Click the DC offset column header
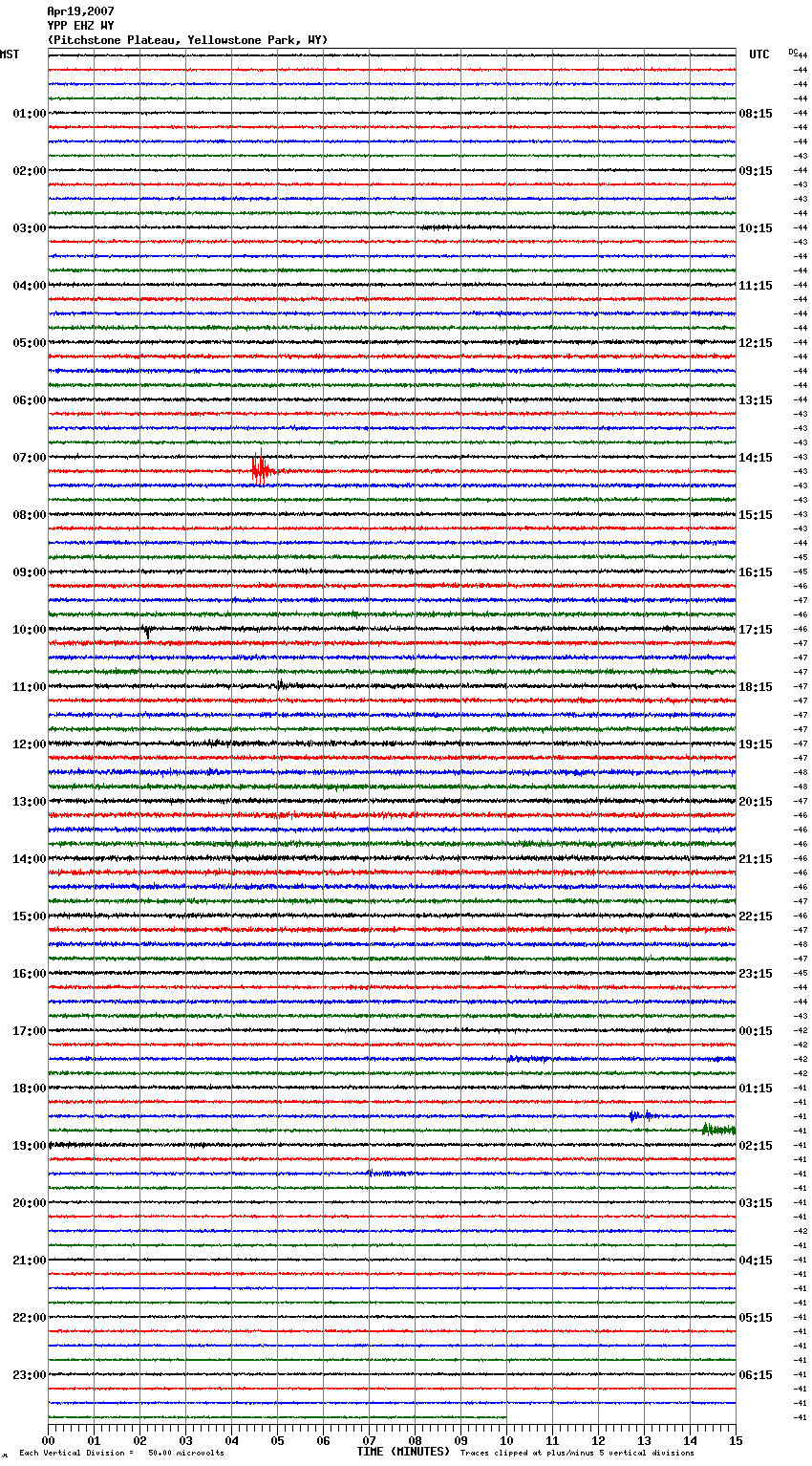Viewport: 812px width, 1466px height. tap(793, 52)
